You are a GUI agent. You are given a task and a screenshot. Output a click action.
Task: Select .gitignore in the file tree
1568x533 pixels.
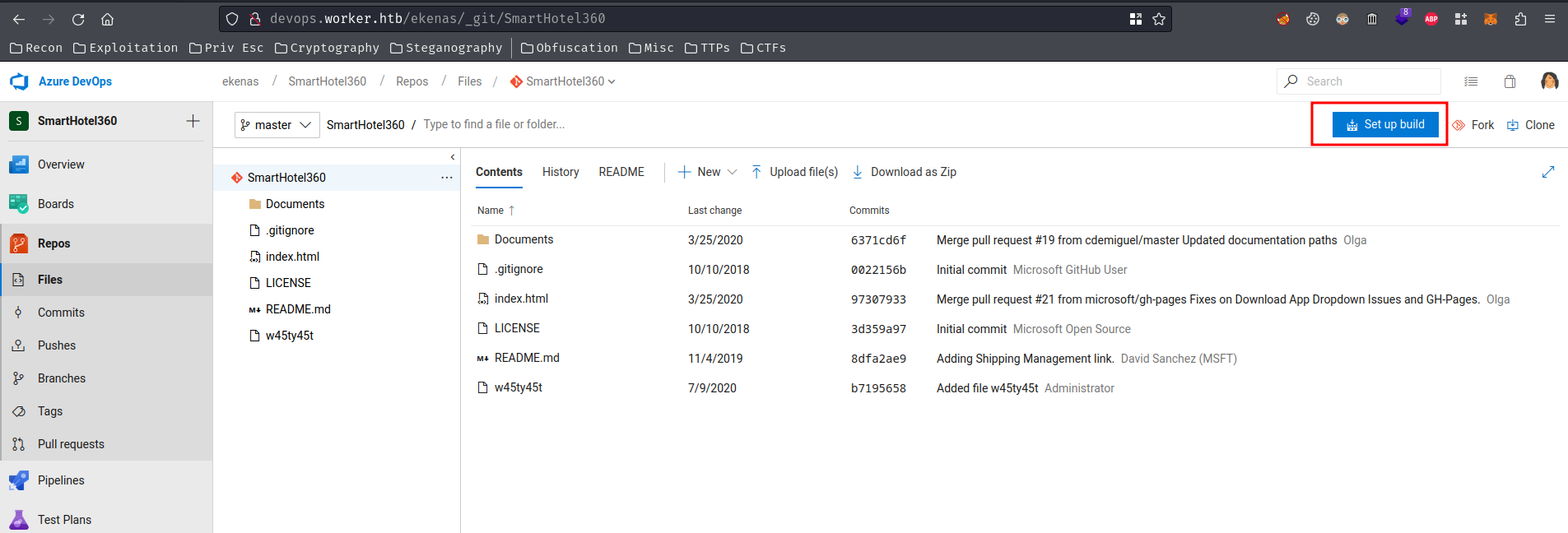coord(290,230)
